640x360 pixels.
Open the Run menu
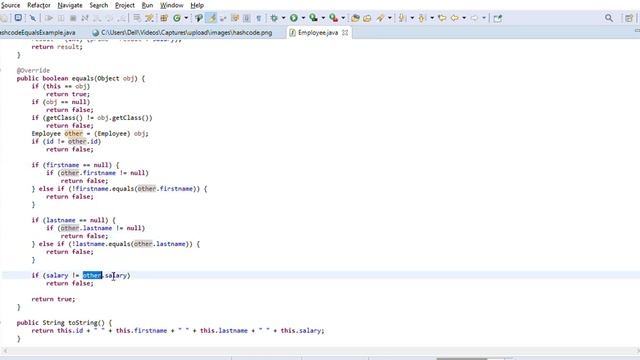[147, 5]
